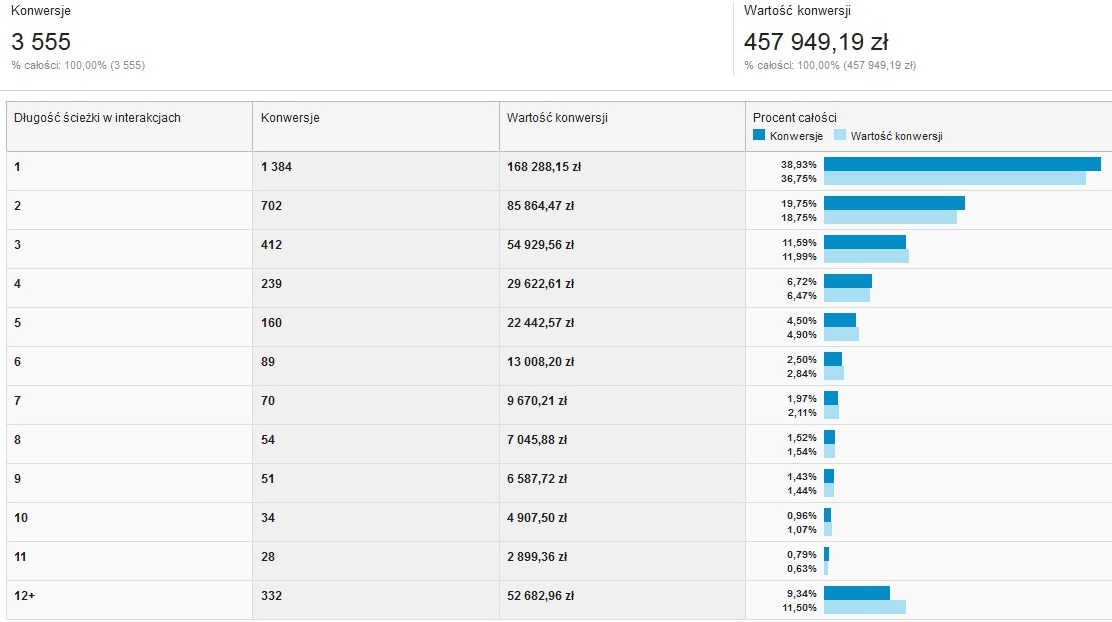The height and width of the screenshot is (622, 1112).
Task: Click the Długość ścieżki w interakcjach header
Action: (x=97, y=118)
